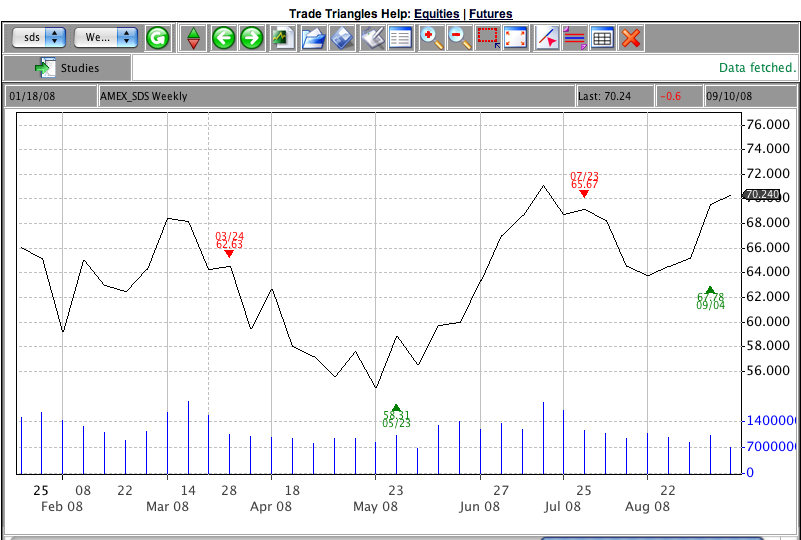Click the 70.240 last price tag
The width and height of the screenshot is (801, 540).
pos(761,195)
